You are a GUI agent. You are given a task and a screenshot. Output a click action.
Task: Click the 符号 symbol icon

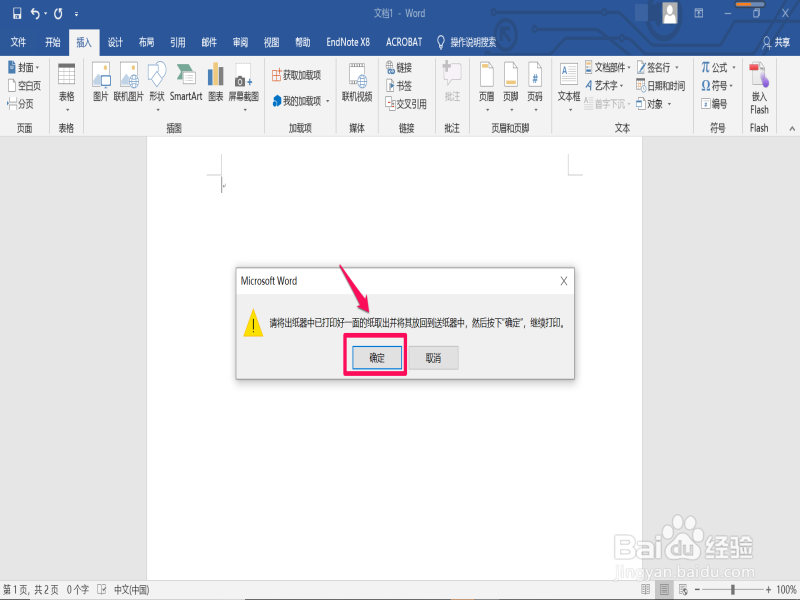(x=717, y=86)
